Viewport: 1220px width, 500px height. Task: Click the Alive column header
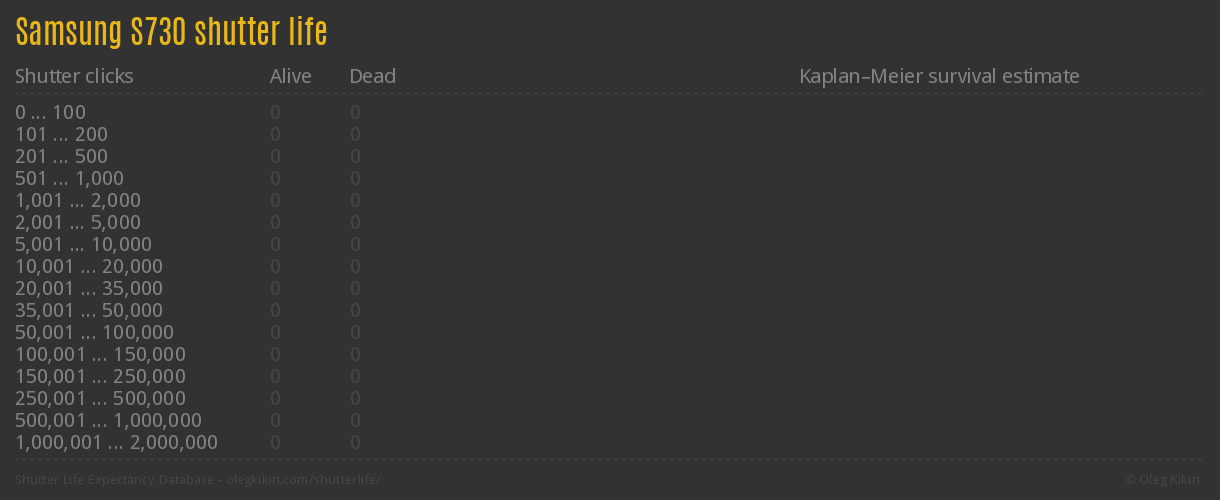[x=290, y=76]
